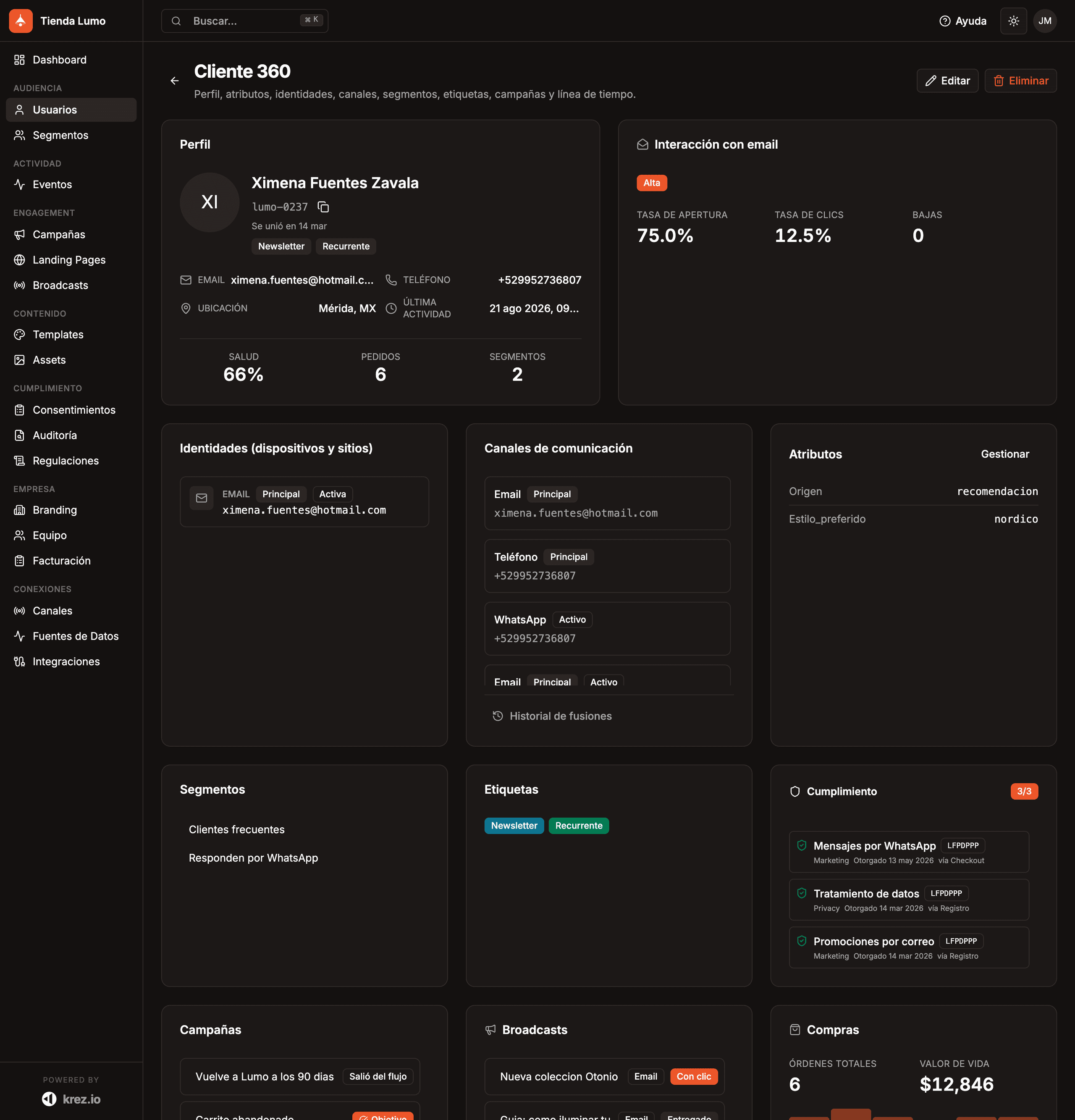Viewport: 1075px width, 1120px height.
Task: Click the XI profile avatar
Action: click(x=210, y=202)
